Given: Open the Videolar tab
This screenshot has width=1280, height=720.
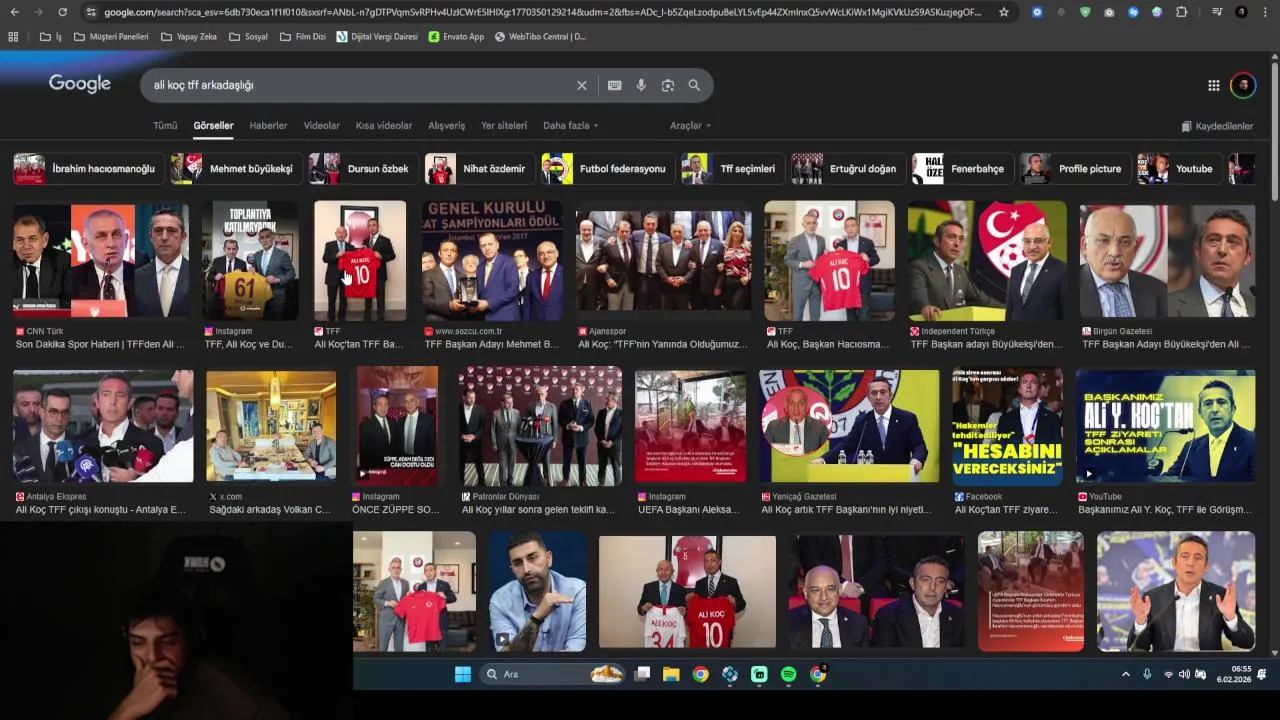Looking at the screenshot, I should coord(322,126).
